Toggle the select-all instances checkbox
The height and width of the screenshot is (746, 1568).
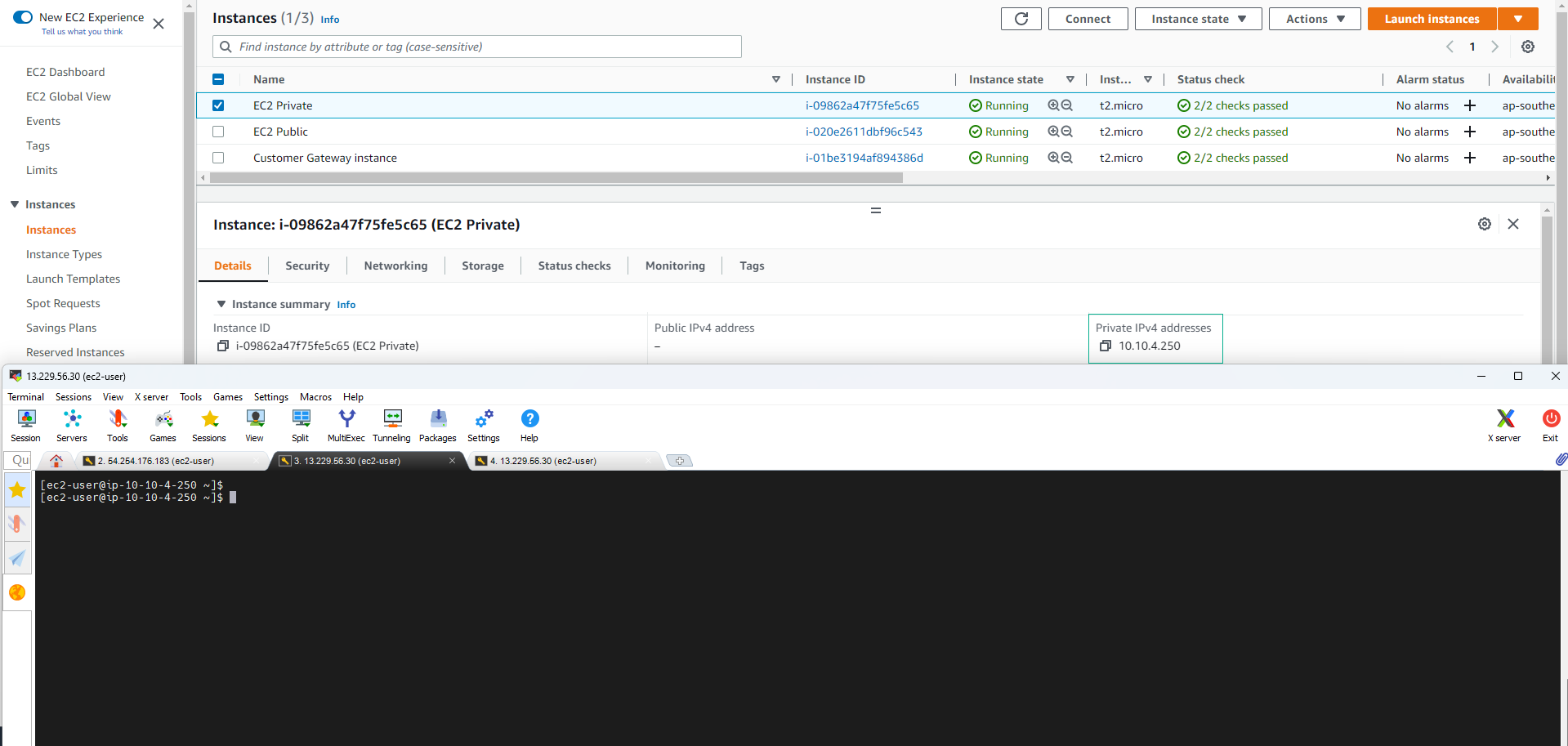click(x=218, y=79)
